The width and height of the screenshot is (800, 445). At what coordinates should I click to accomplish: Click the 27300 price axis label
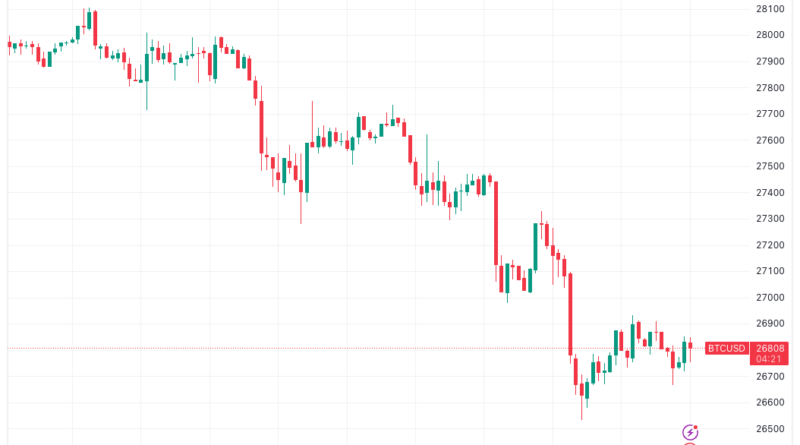pos(772,219)
